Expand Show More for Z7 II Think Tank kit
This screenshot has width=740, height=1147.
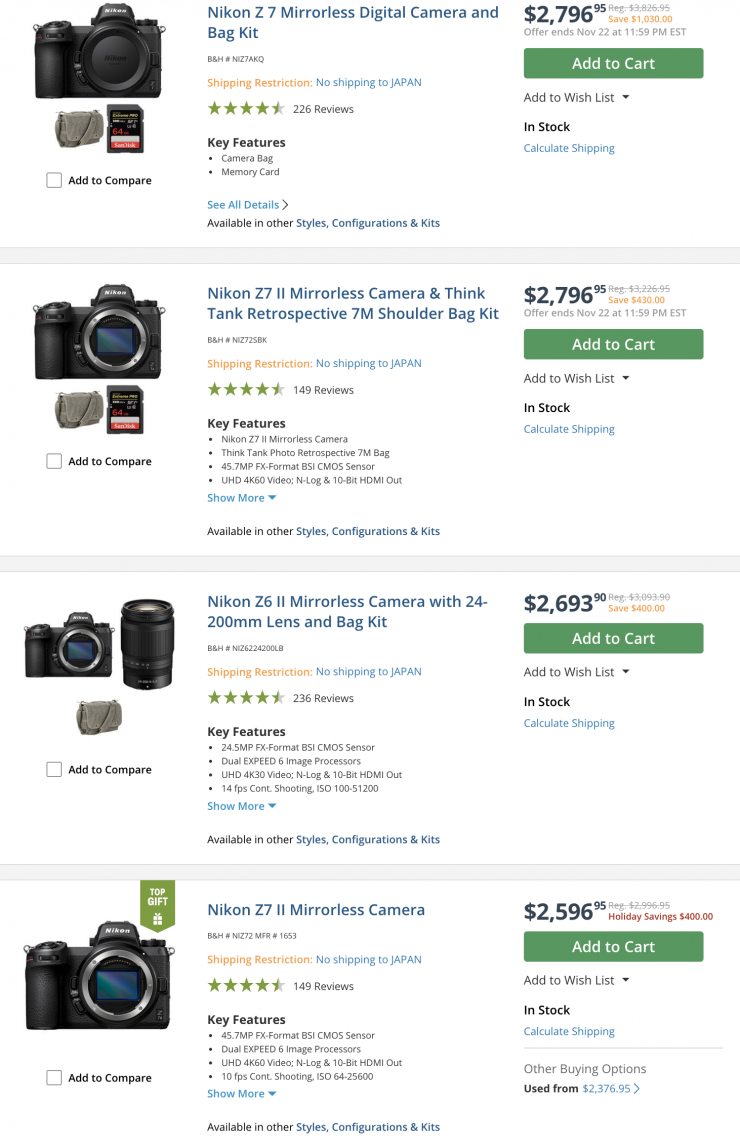(x=242, y=498)
